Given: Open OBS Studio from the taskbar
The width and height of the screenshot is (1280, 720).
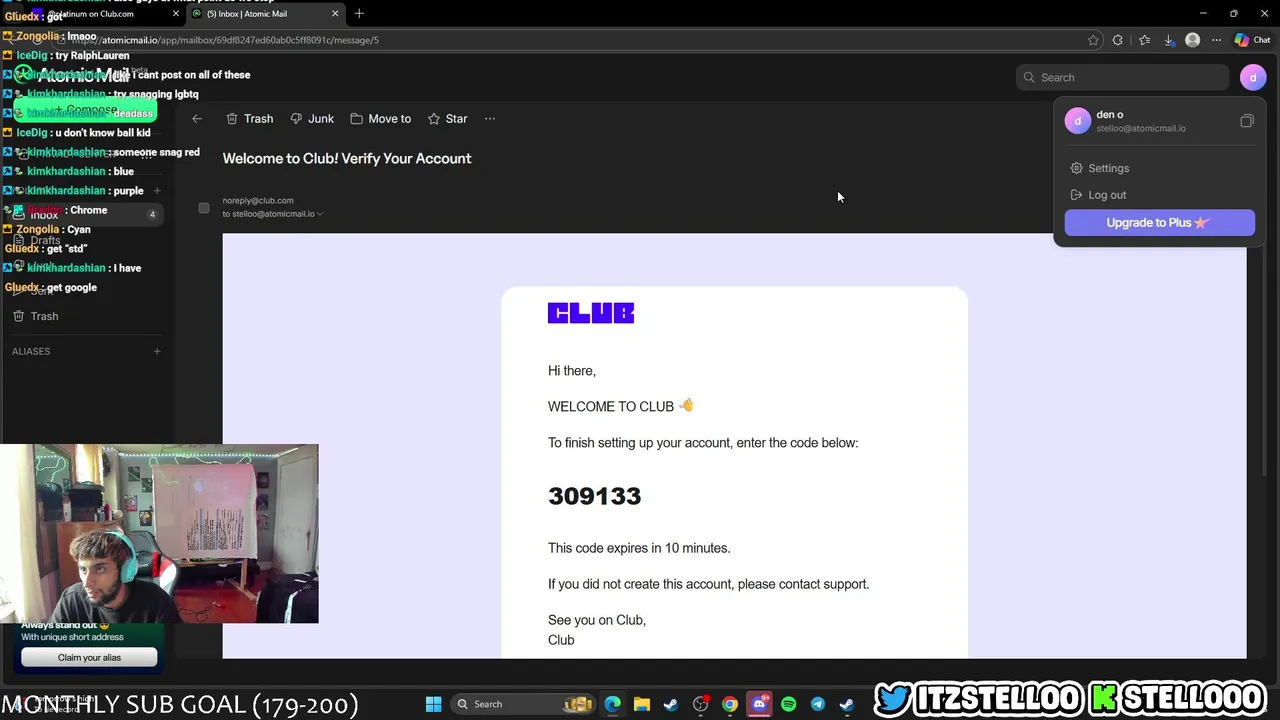Looking at the screenshot, I should (700, 704).
